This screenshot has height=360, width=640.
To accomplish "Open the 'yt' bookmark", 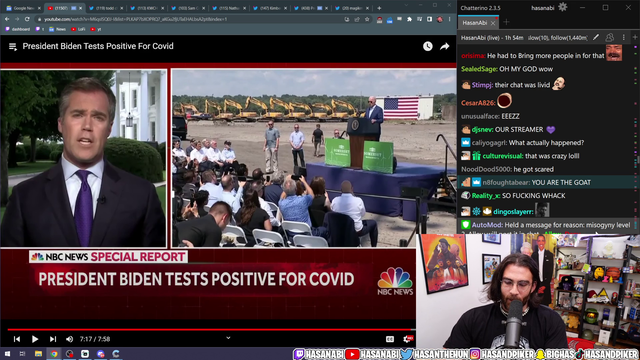I will pyautogui.click(x=96, y=29).
